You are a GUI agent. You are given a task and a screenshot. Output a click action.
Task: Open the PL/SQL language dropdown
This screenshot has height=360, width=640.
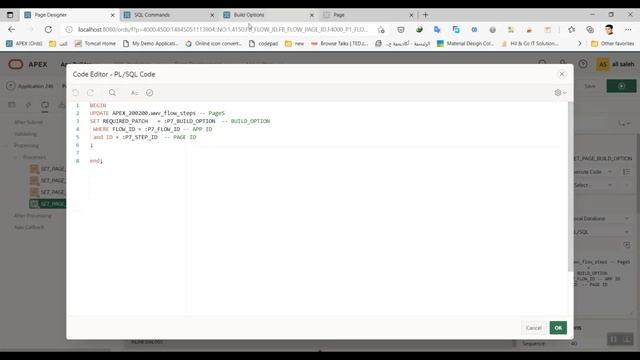click(x=603, y=232)
